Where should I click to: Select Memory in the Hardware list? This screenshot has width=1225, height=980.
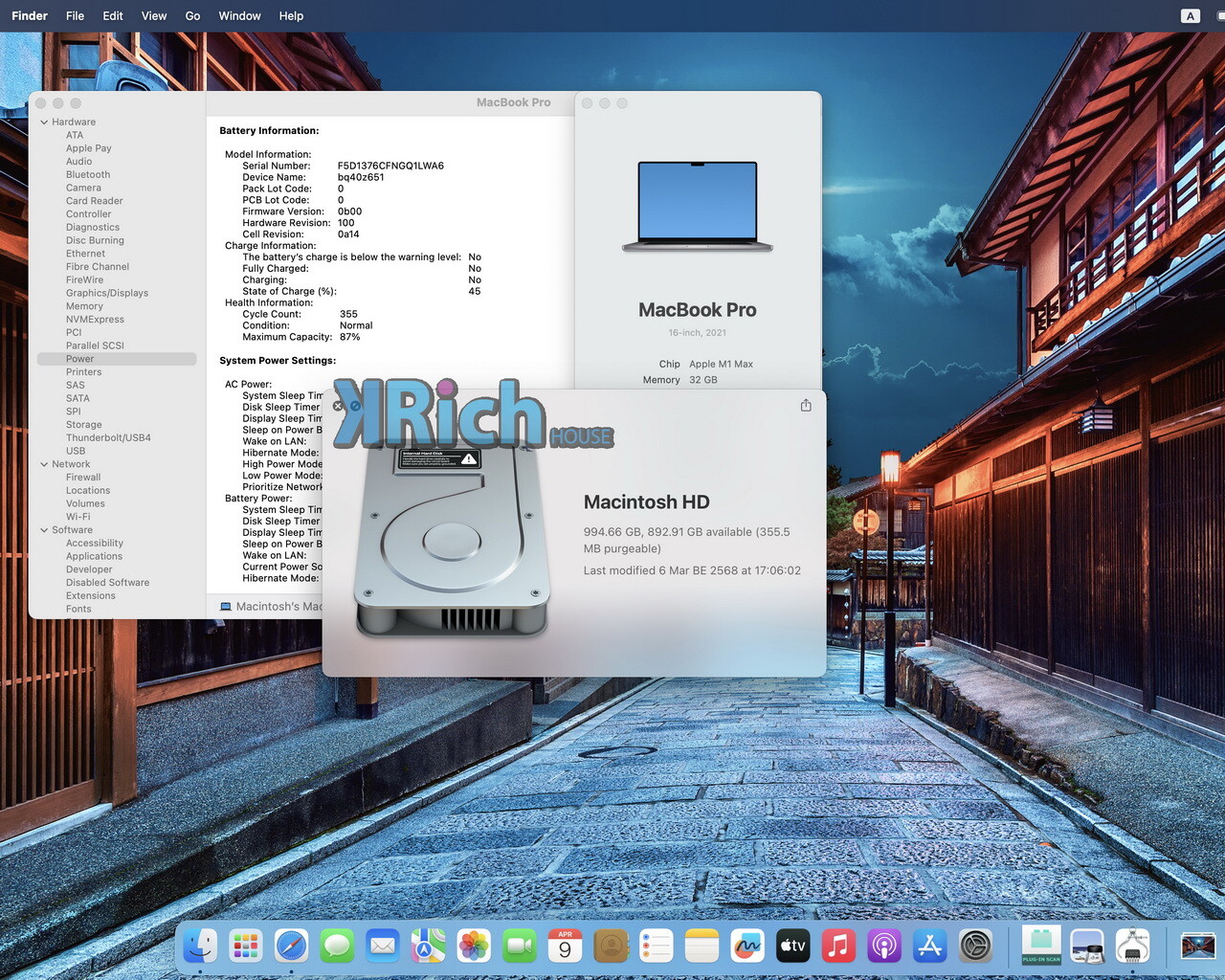(x=84, y=306)
